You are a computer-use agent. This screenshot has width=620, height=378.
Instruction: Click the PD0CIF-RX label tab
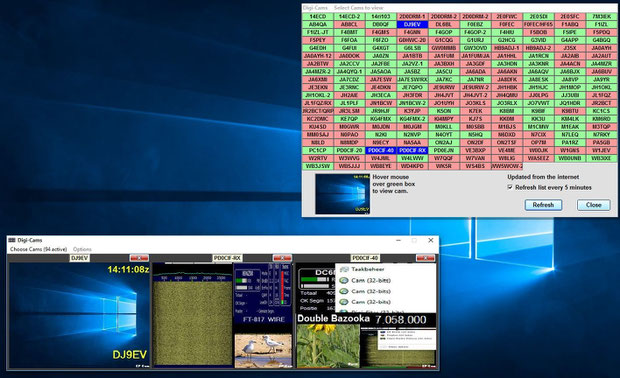pos(227,258)
